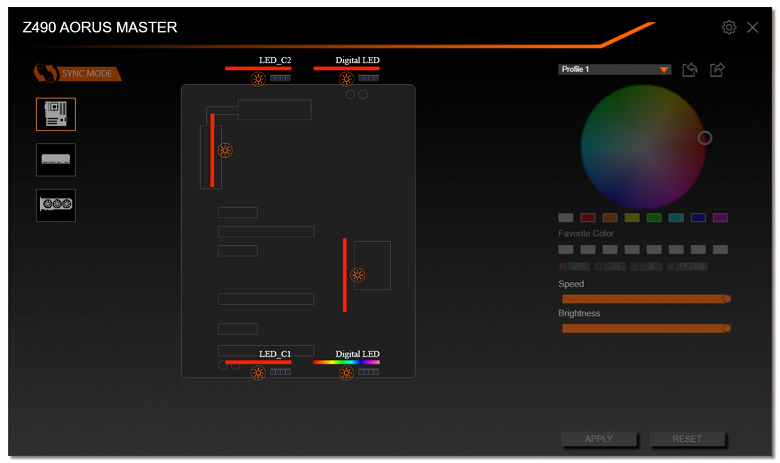Click the bottom Digital LED strip connector icon

coord(369,372)
